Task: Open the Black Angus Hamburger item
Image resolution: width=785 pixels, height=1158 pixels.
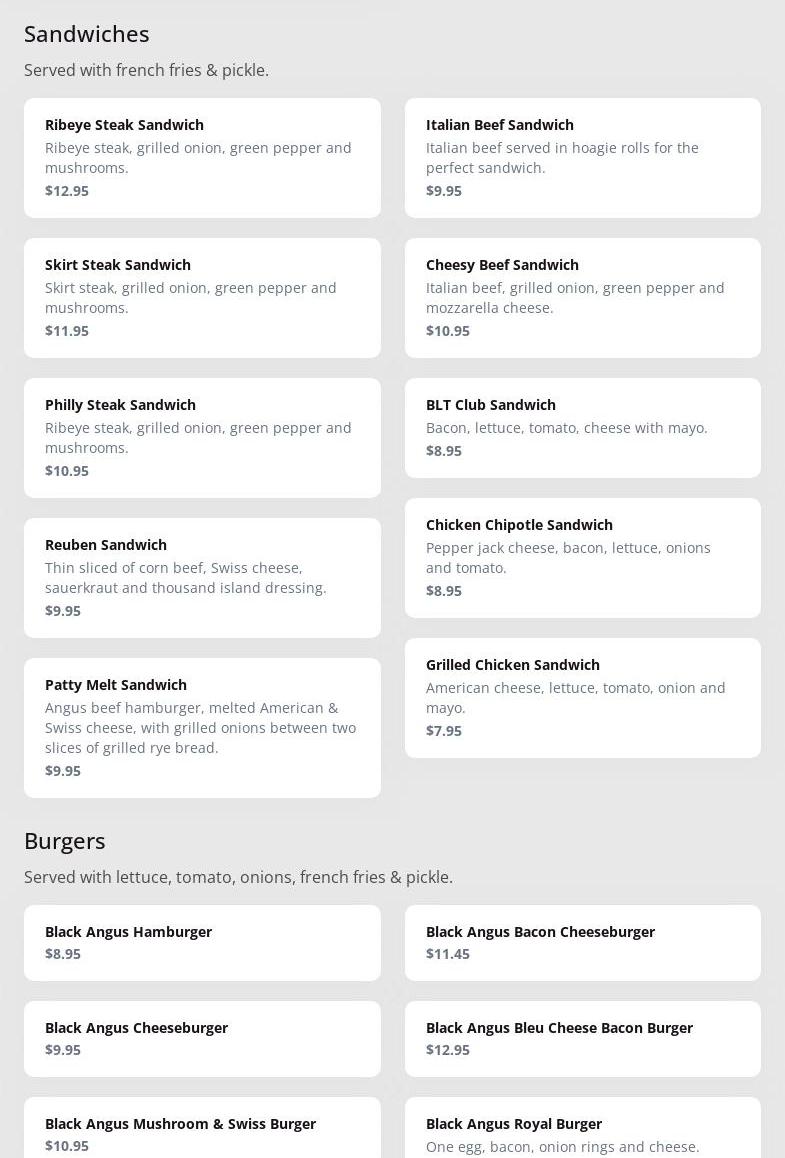Action: coord(202,942)
